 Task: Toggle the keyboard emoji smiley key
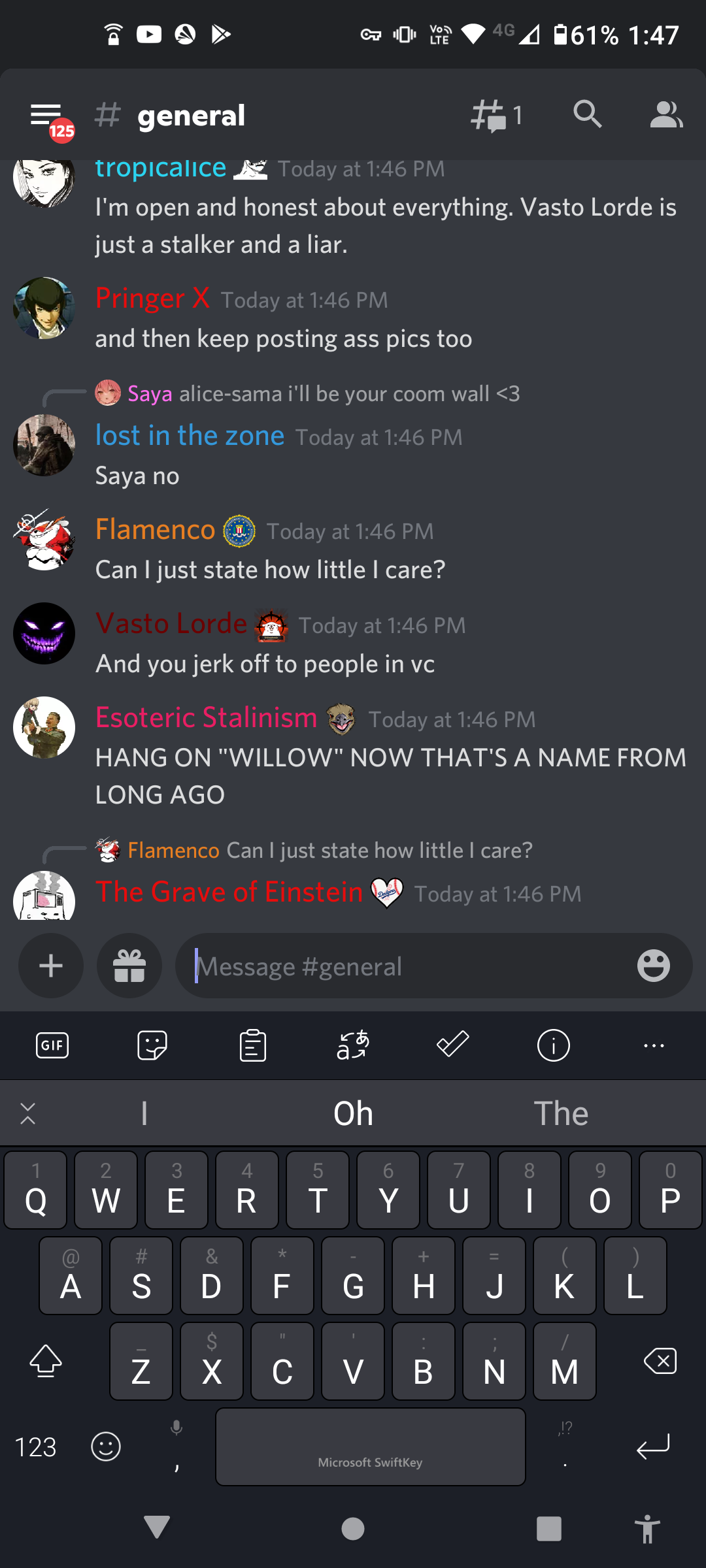[106, 1446]
